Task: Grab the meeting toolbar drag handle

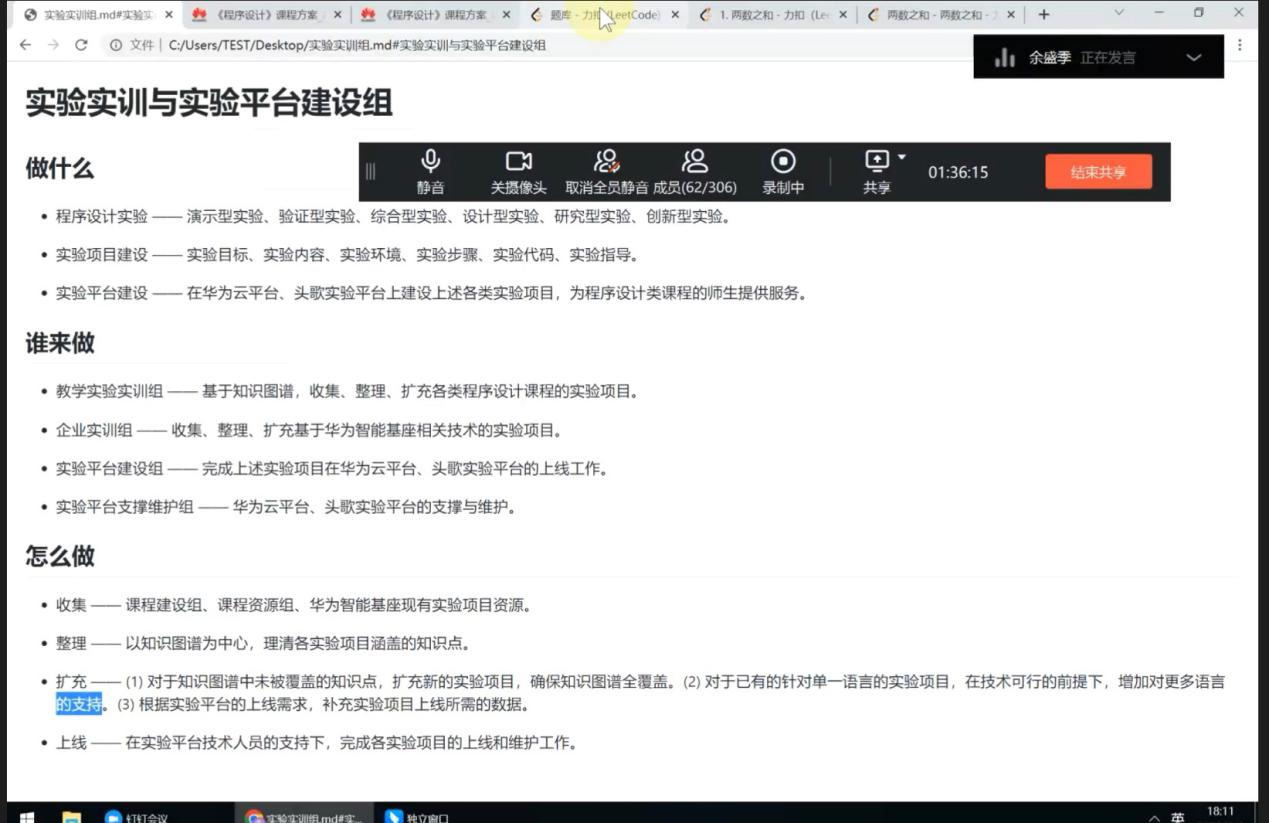Action: coord(371,171)
